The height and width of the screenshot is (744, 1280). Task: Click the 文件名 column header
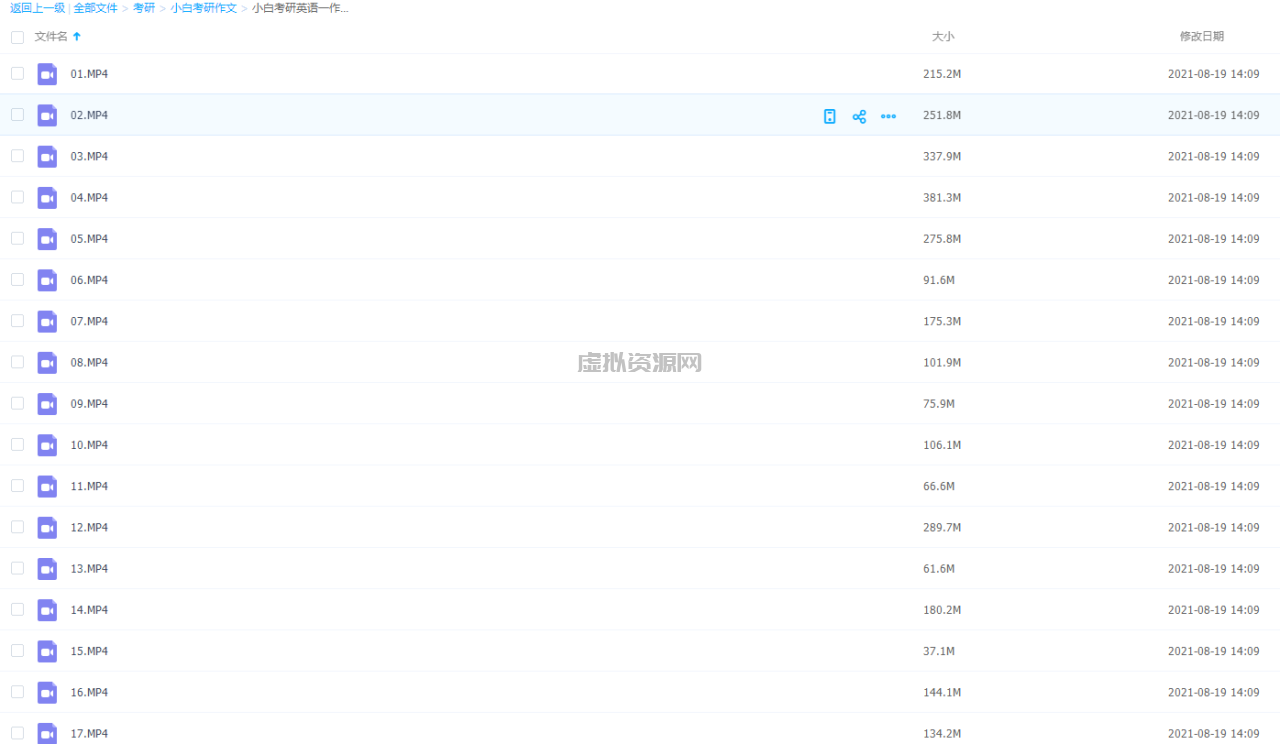click(x=51, y=36)
